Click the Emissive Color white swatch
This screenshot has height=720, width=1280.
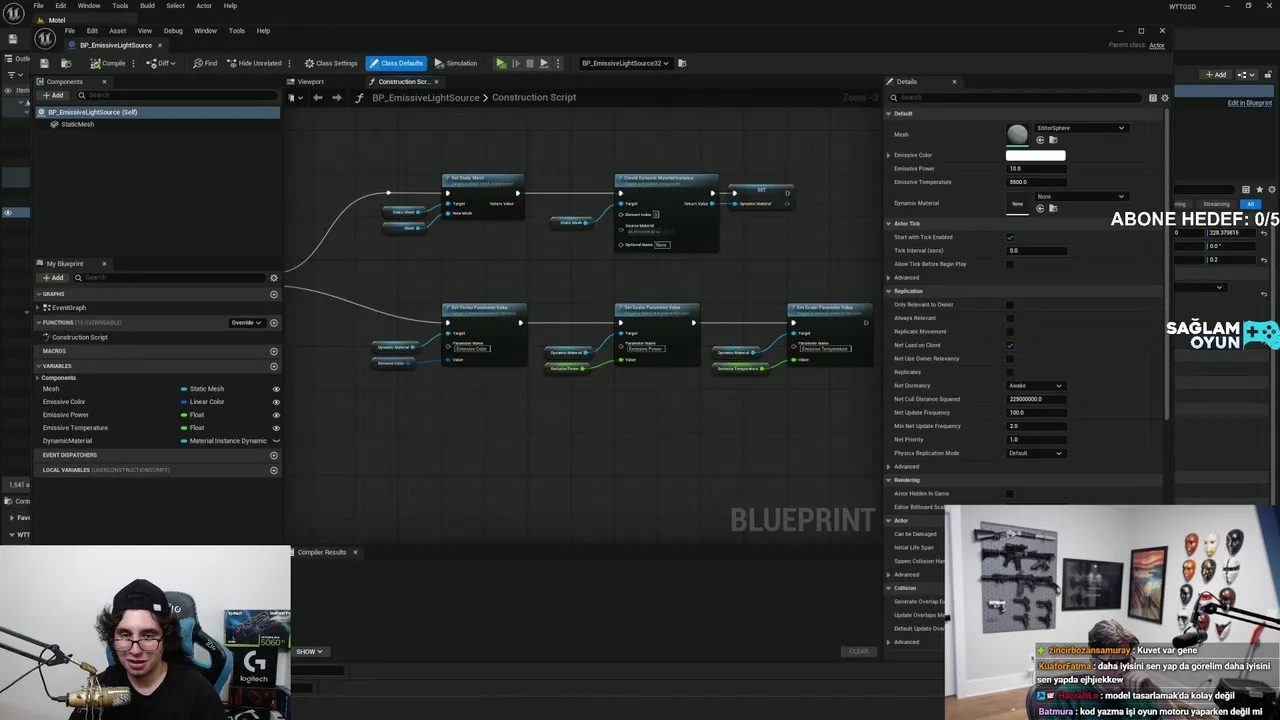[1035, 155]
